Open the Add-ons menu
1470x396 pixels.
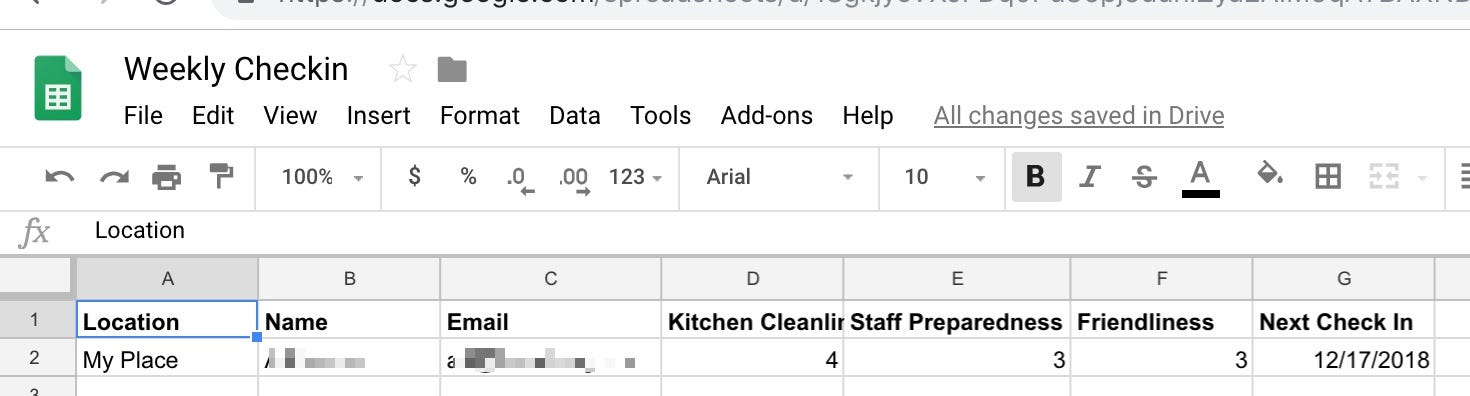tap(767, 116)
